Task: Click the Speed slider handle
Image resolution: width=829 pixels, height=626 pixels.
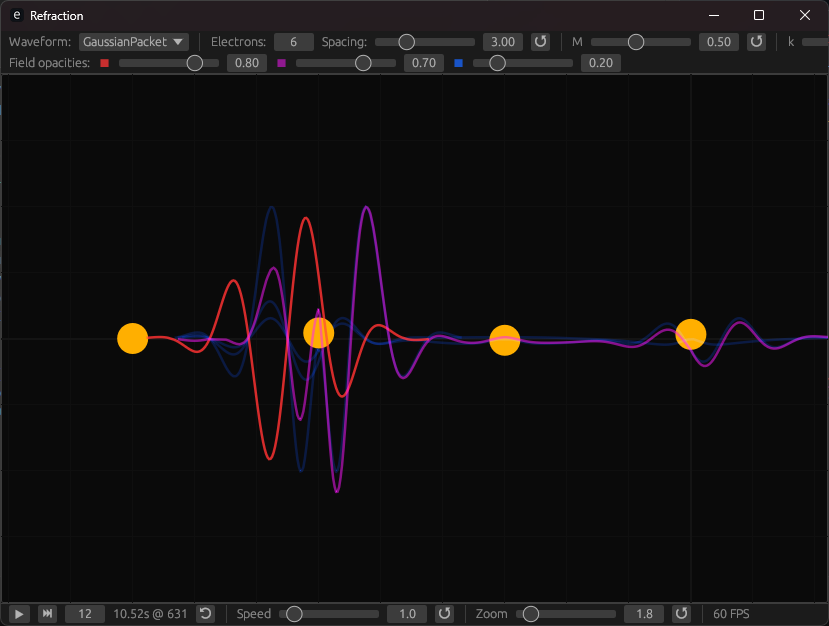Action: (x=294, y=614)
